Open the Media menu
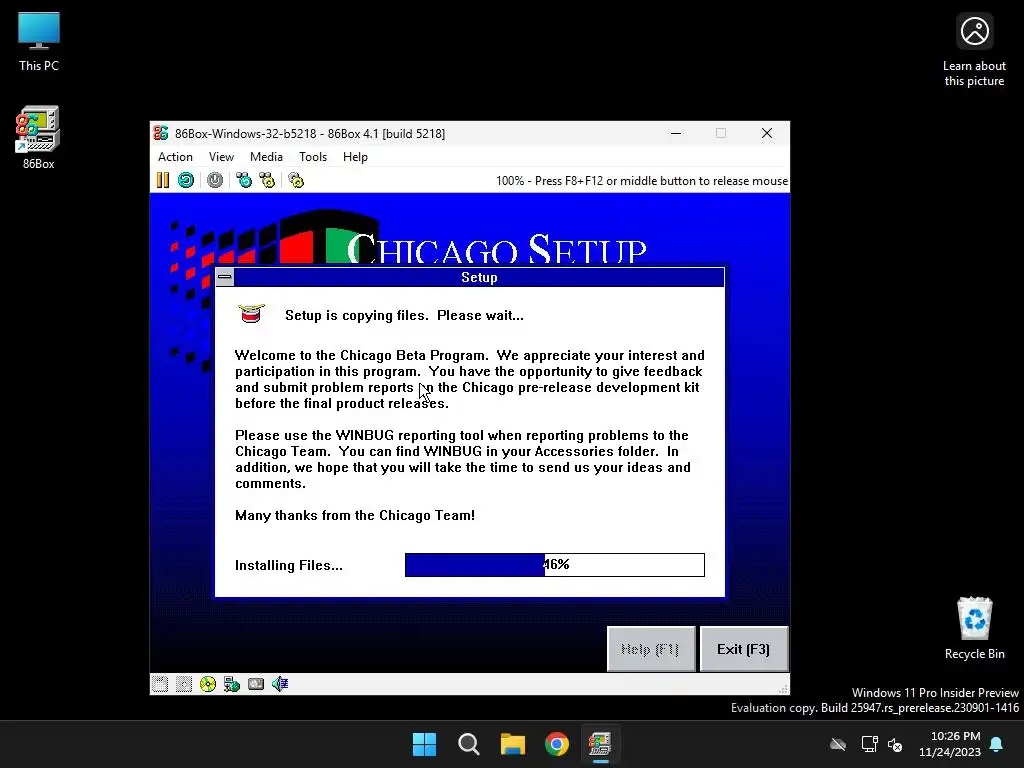The width and height of the screenshot is (1024, 768). click(266, 157)
